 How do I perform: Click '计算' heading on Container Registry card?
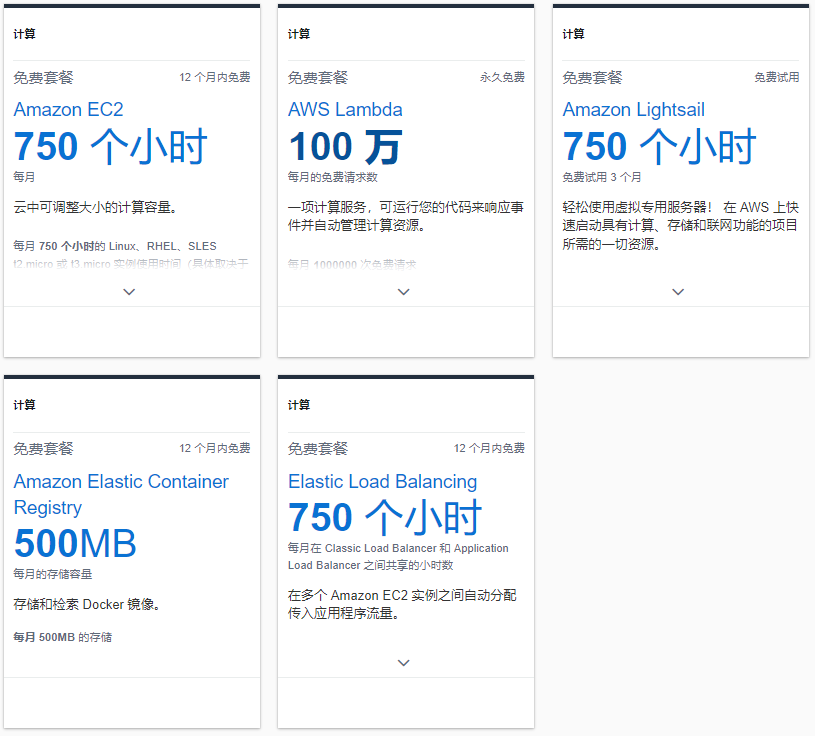[x=24, y=405]
